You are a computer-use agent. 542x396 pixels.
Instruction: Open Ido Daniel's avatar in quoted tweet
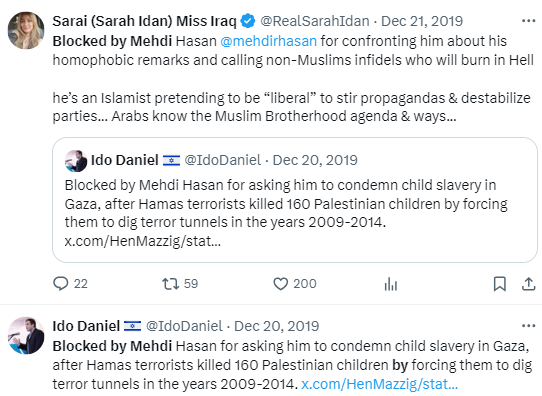click(76, 161)
